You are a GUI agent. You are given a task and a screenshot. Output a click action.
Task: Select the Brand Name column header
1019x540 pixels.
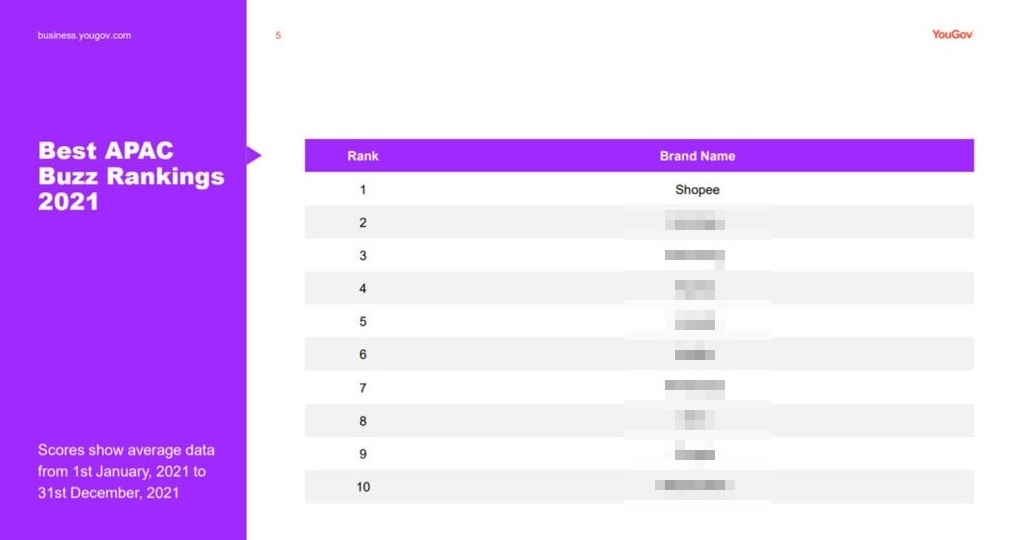[697, 156]
